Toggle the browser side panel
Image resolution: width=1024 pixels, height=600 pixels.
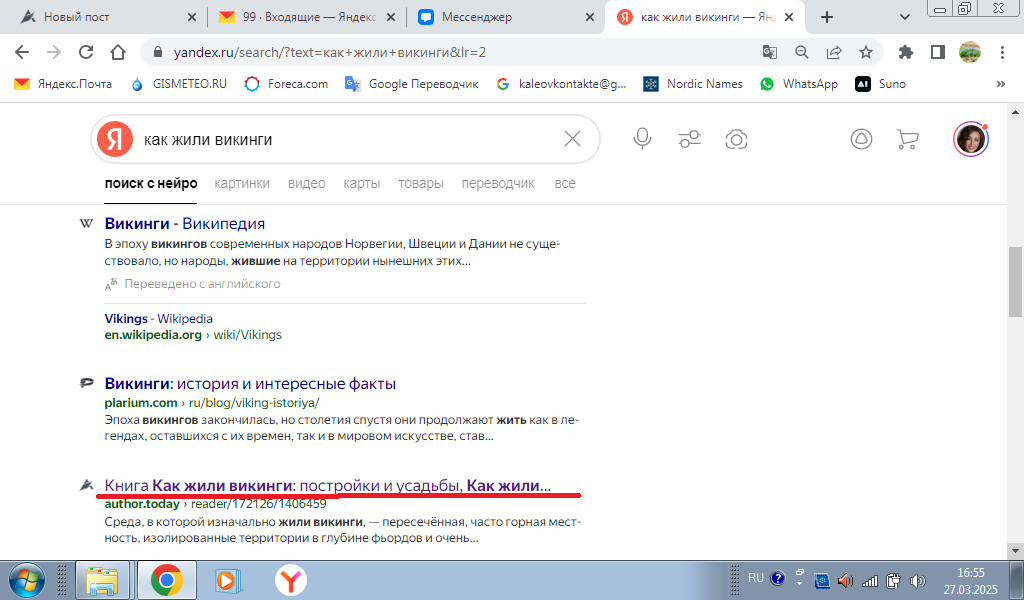tap(938, 52)
